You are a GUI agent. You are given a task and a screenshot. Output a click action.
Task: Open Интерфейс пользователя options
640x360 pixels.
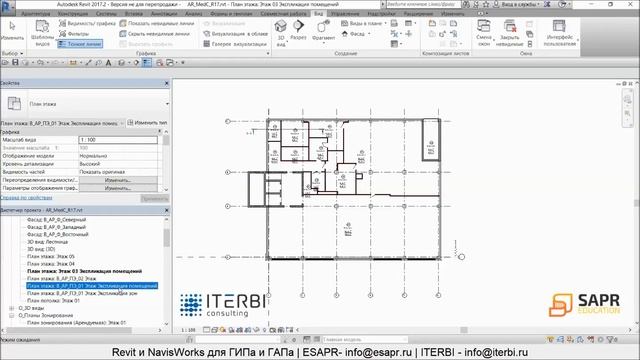pos(560,33)
